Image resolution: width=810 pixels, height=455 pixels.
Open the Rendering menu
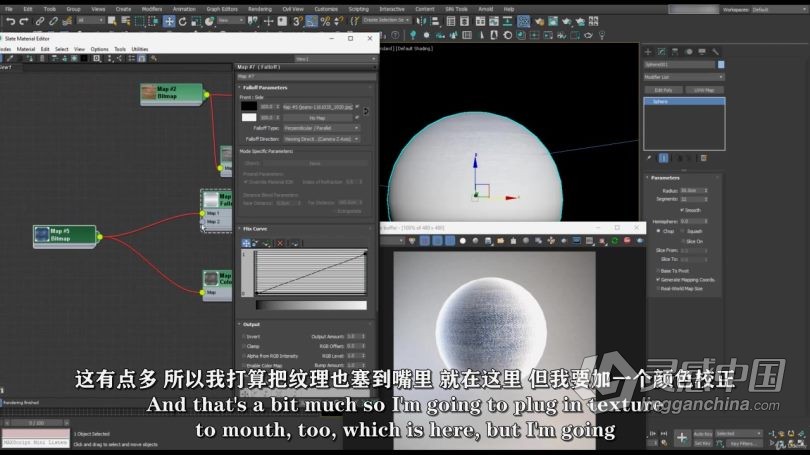click(259, 9)
